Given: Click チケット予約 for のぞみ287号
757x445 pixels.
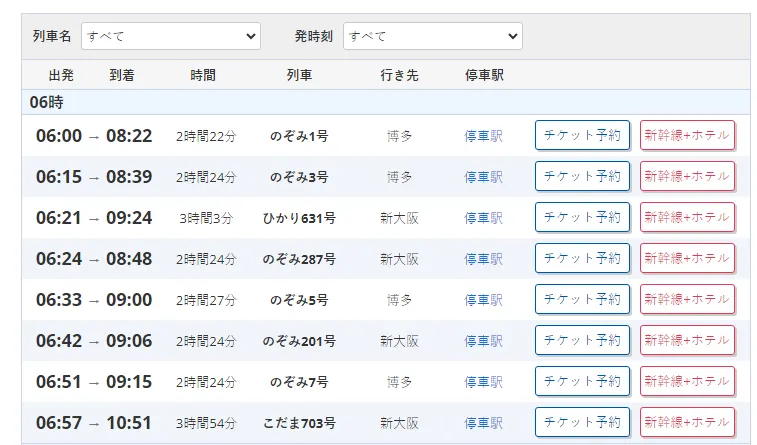Looking at the screenshot, I should click(x=582, y=258).
